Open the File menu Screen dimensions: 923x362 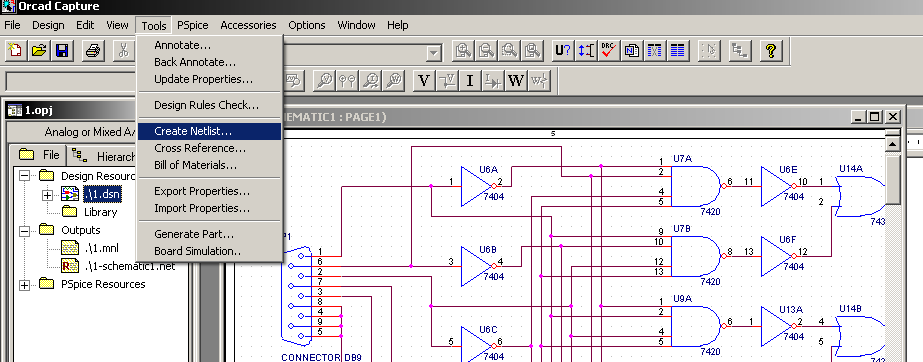pyautogui.click(x=12, y=25)
